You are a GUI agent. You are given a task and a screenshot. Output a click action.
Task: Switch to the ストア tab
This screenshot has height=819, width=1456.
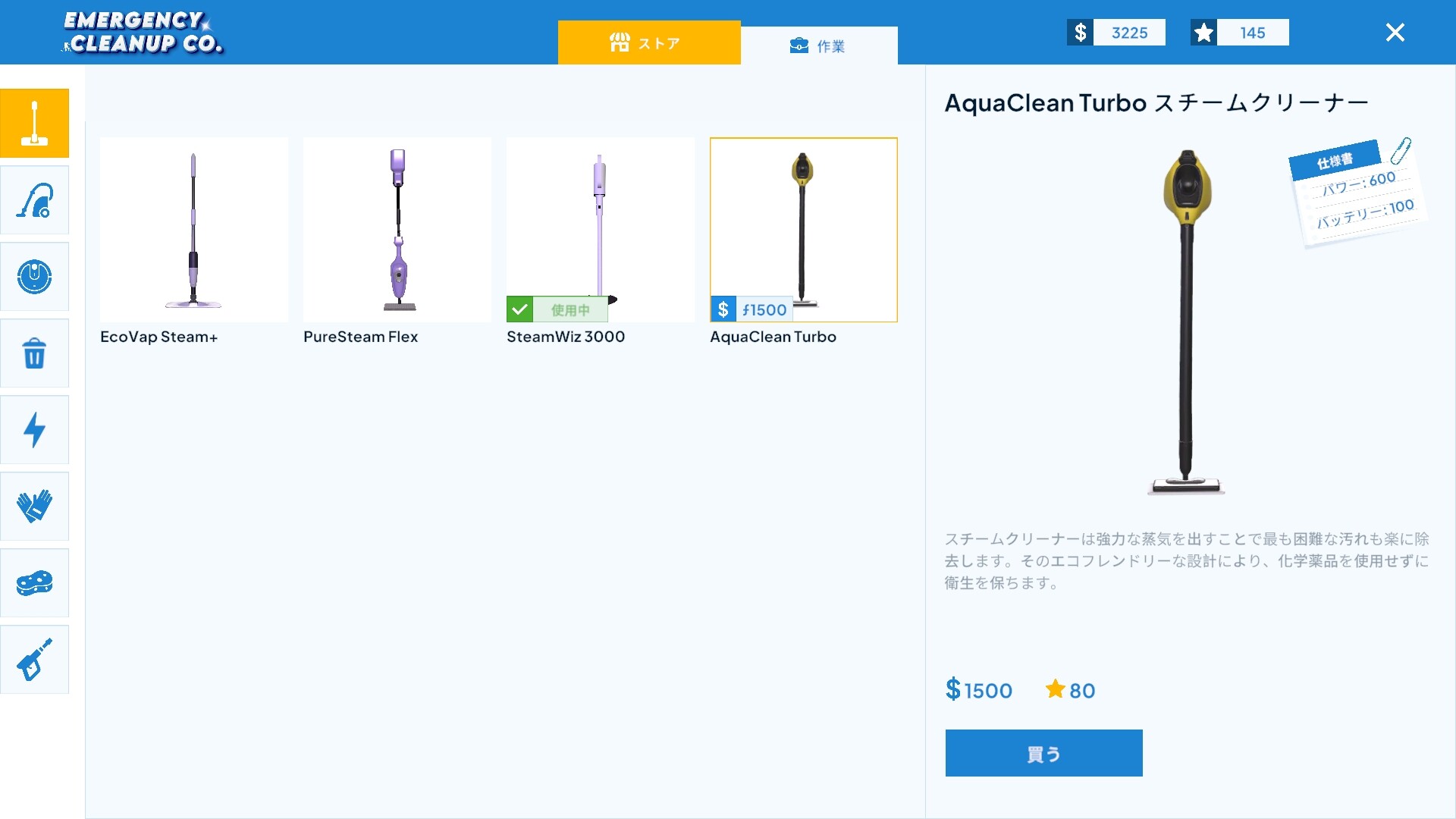648,43
